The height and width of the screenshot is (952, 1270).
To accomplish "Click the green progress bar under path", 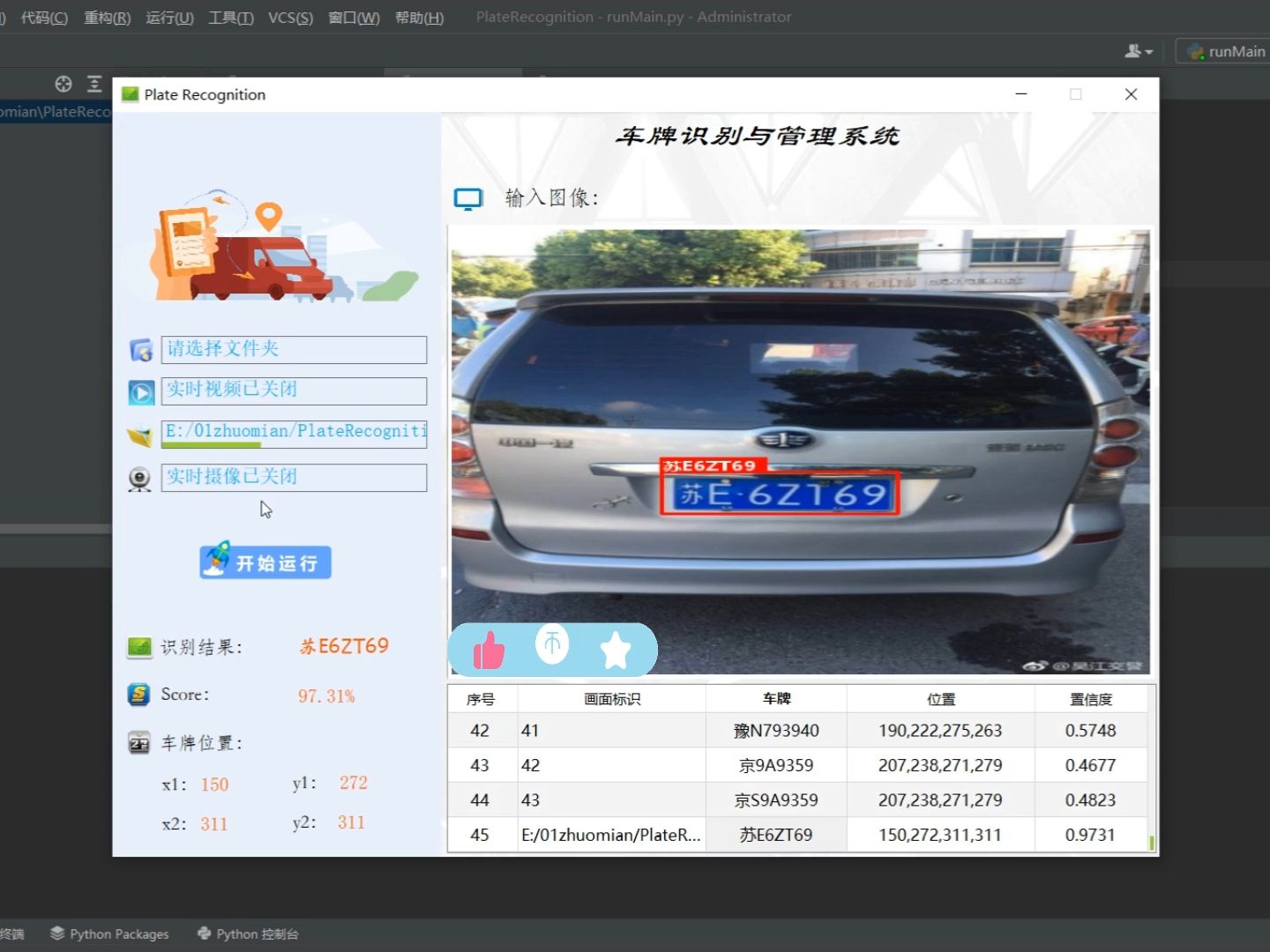I will point(211,445).
